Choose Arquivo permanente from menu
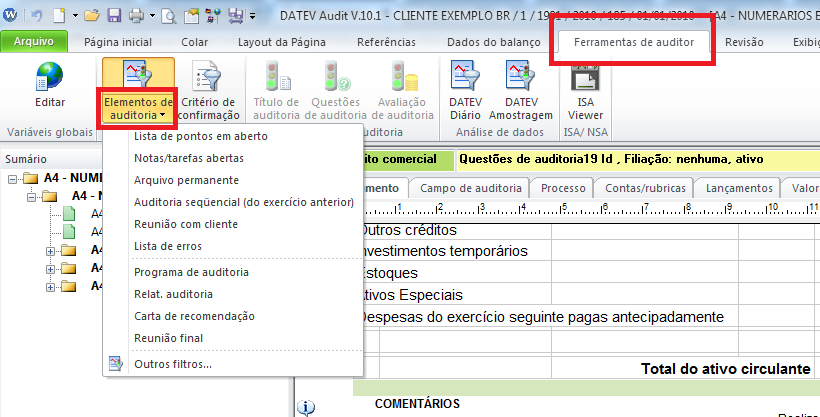The height and width of the screenshot is (417, 820). (233, 180)
